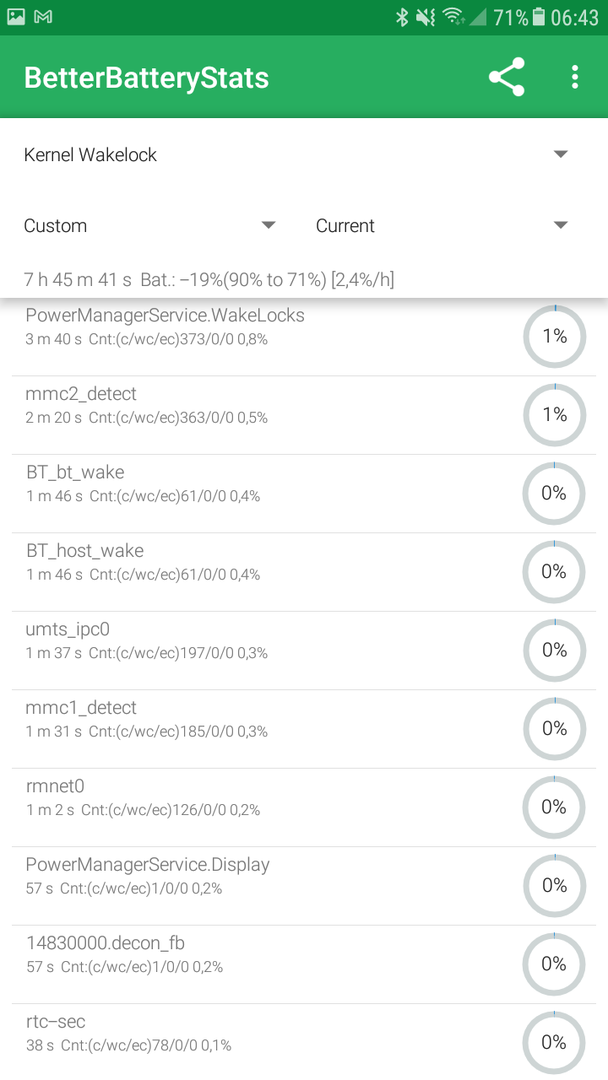
Task: Tap the Bluetooth icon in status bar
Action: click(402, 17)
